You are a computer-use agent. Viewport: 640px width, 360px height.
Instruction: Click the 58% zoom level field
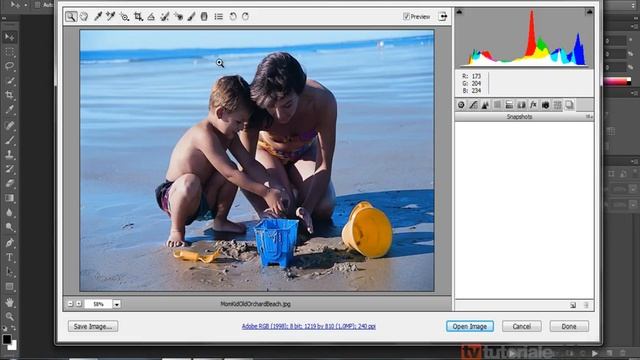(98, 304)
